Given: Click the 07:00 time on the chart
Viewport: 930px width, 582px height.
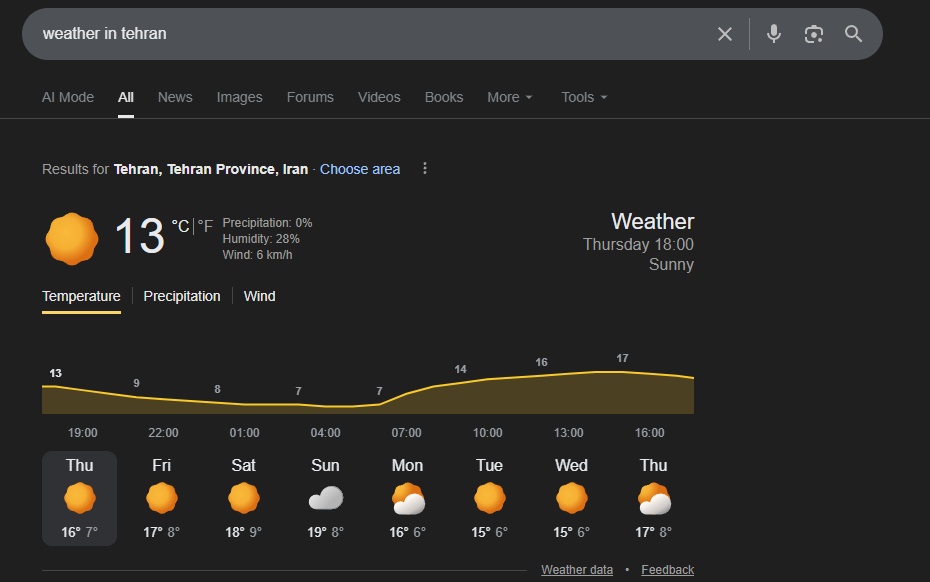Looking at the screenshot, I should coord(406,432).
